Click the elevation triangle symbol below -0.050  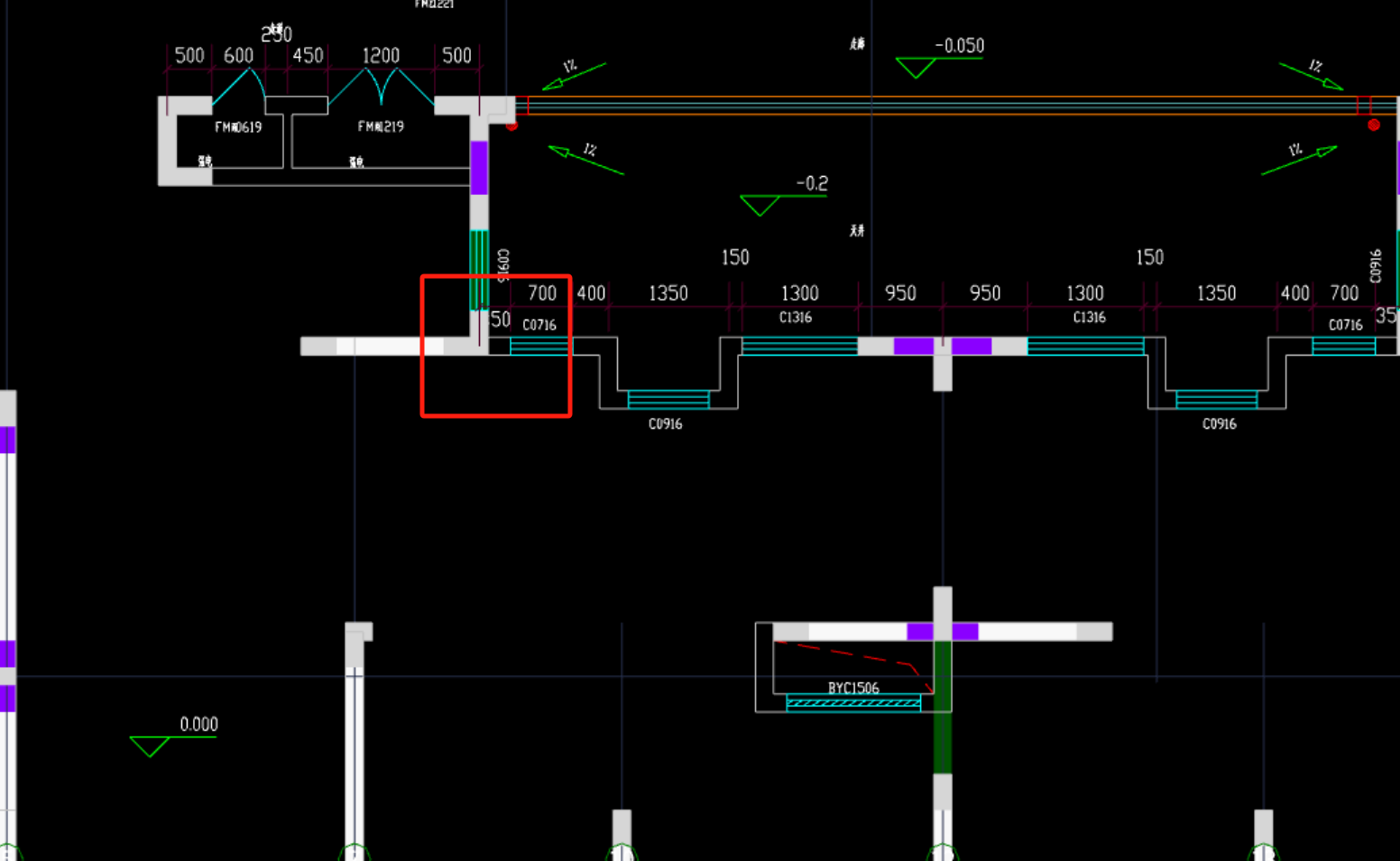(916, 68)
